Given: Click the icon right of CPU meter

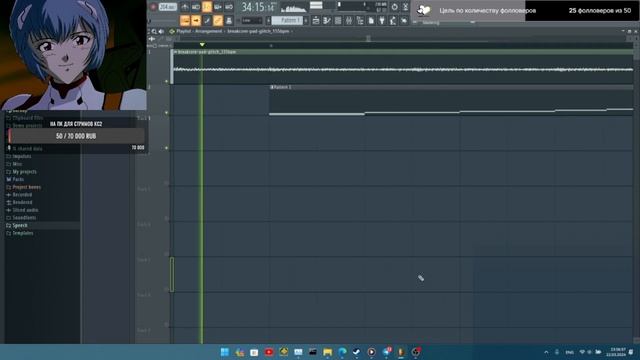Looking at the screenshot, I should (x=405, y=7).
